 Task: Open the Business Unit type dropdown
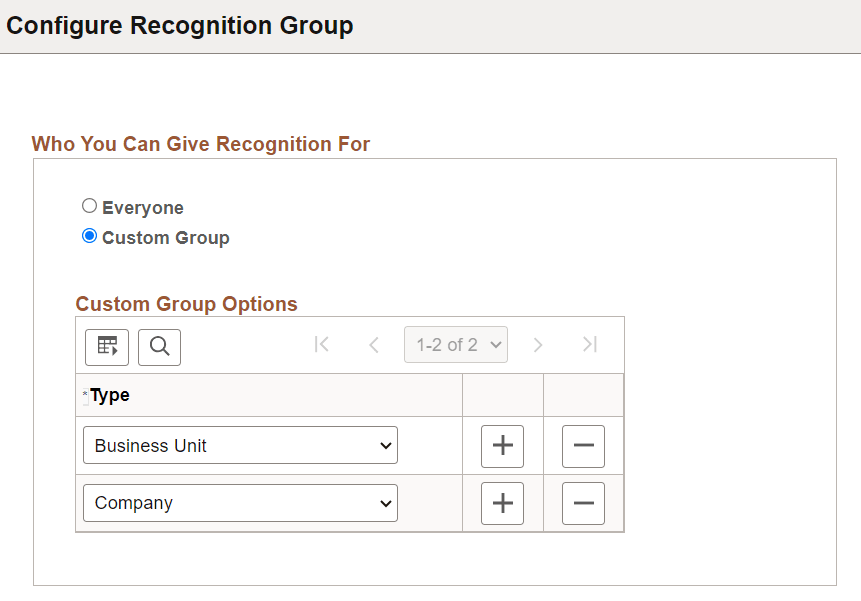coord(239,445)
